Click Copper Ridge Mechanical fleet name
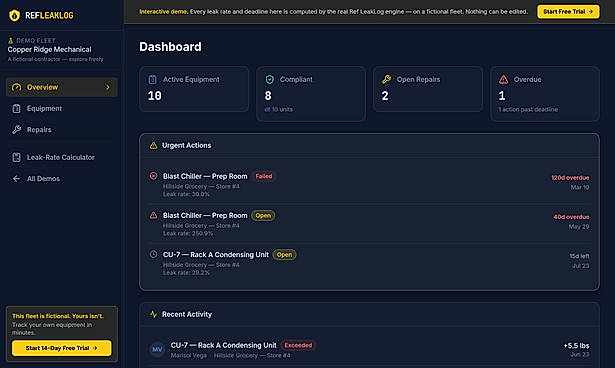Image resolution: width=615 pixels, height=368 pixels. pos(49,49)
